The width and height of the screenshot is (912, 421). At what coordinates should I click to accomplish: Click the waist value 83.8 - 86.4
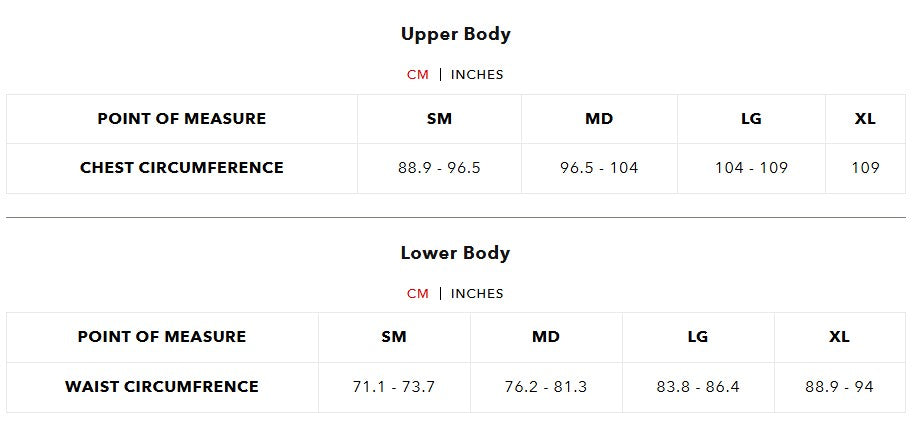coord(697,387)
